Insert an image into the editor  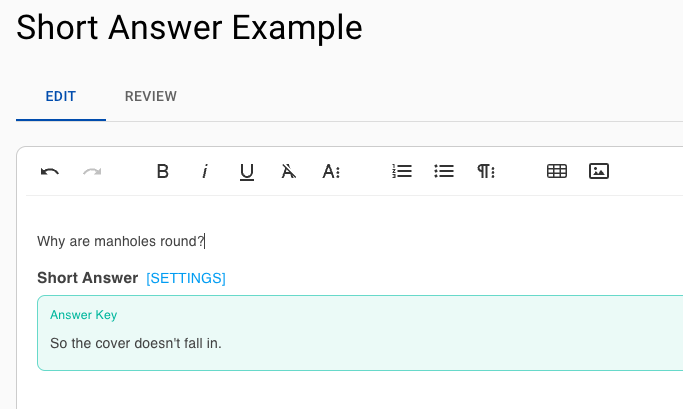pyautogui.click(x=599, y=171)
